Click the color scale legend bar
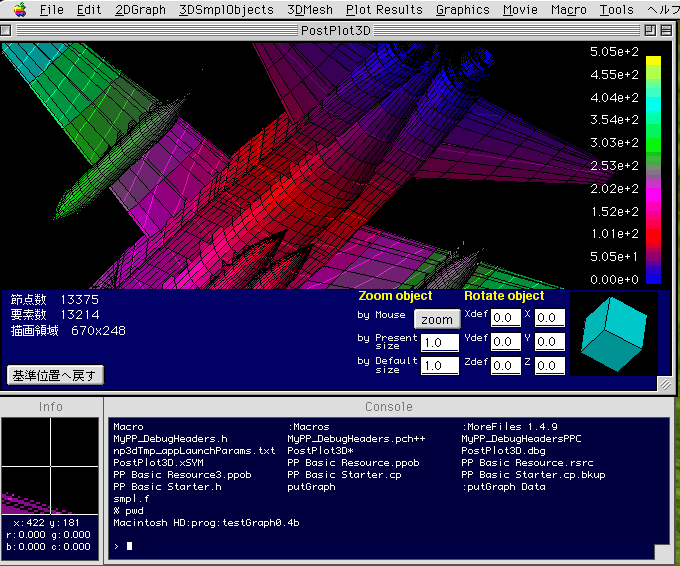 tap(653, 170)
